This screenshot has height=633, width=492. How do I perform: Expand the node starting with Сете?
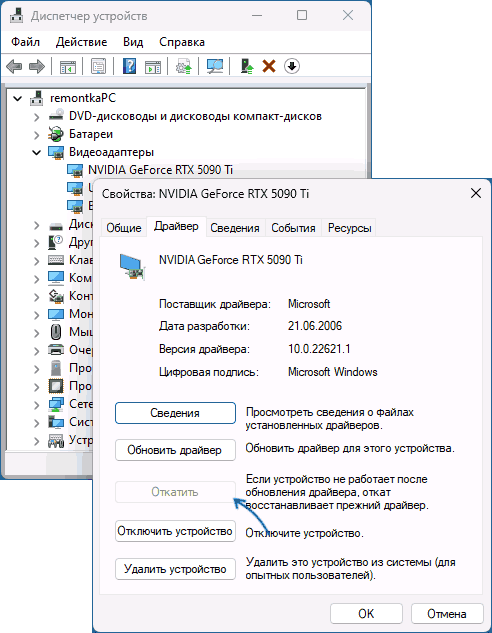coord(37,405)
